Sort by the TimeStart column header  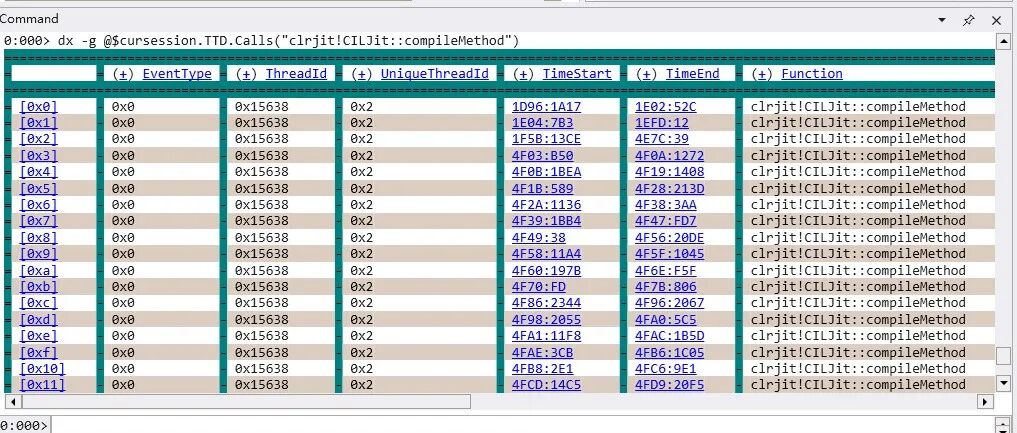(577, 74)
